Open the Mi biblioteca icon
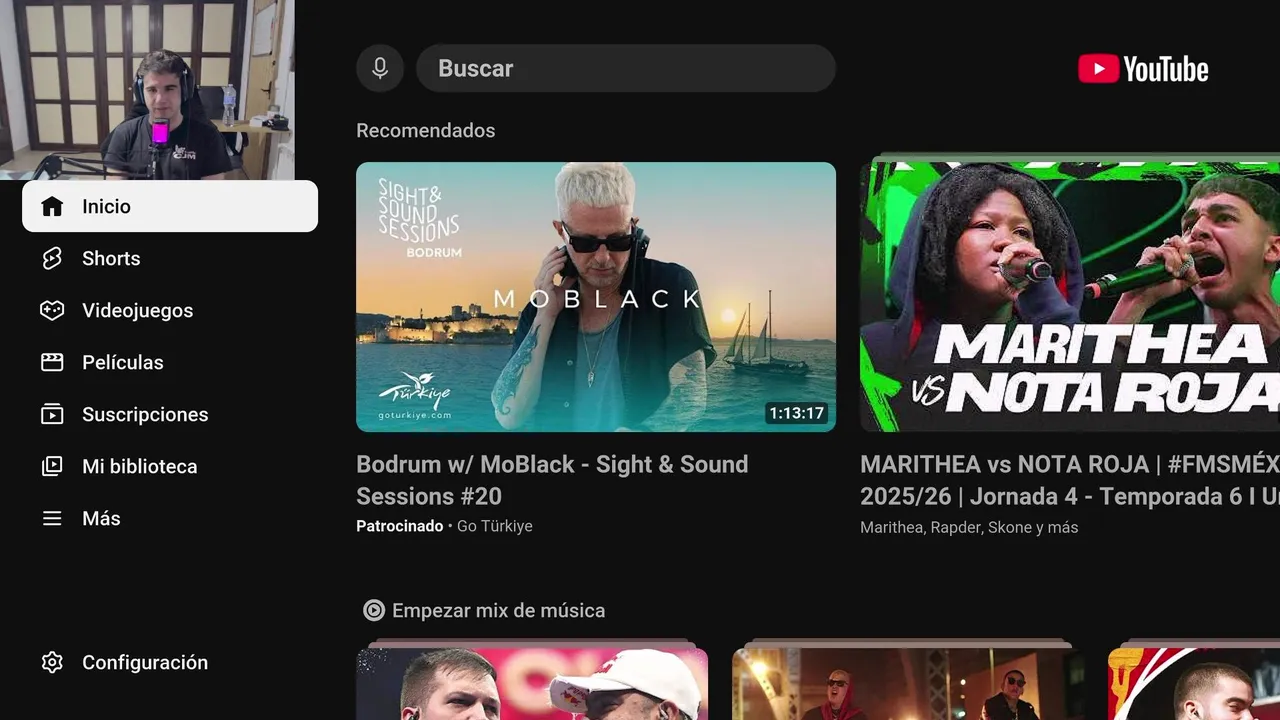Image resolution: width=1280 pixels, height=720 pixels. click(52, 466)
